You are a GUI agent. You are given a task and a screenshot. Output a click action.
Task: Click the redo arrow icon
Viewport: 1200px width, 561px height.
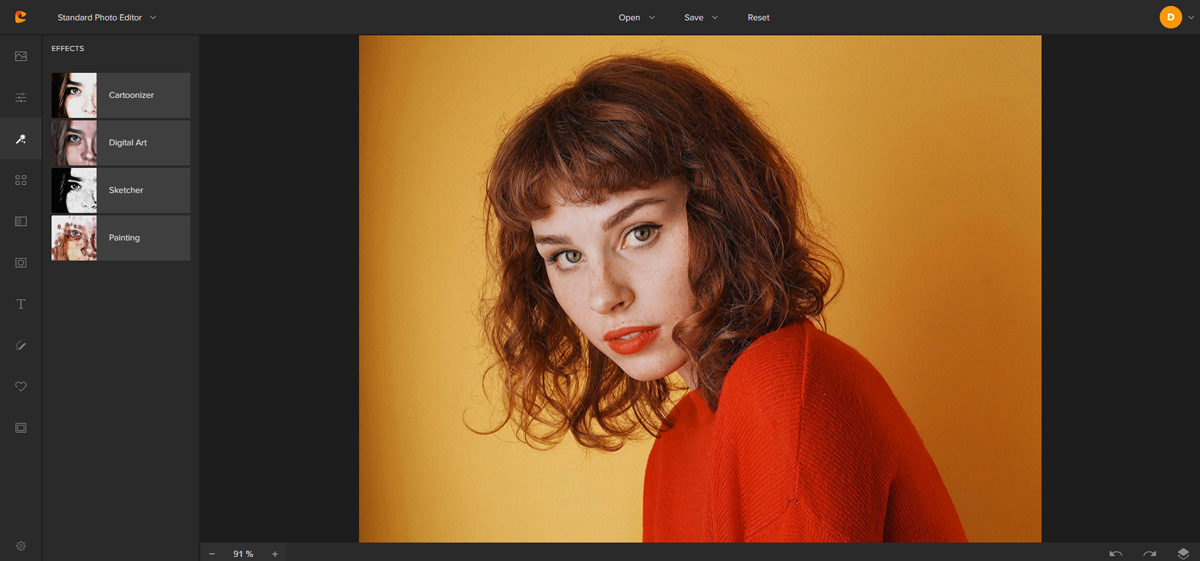pyautogui.click(x=1149, y=553)
